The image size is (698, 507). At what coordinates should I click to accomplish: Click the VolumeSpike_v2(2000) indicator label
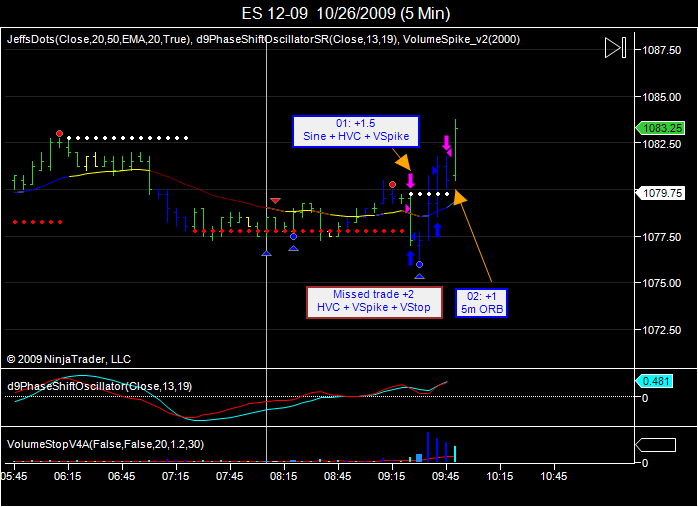[x=461, y=39]
